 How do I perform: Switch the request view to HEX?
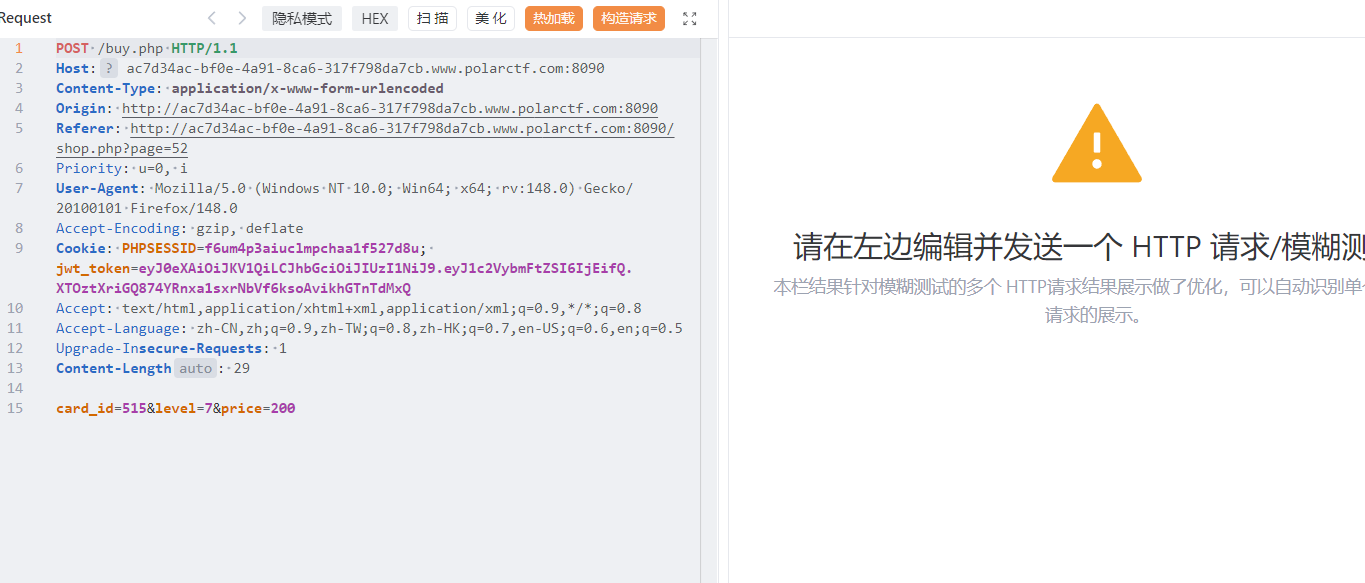[x=375, y=18]
